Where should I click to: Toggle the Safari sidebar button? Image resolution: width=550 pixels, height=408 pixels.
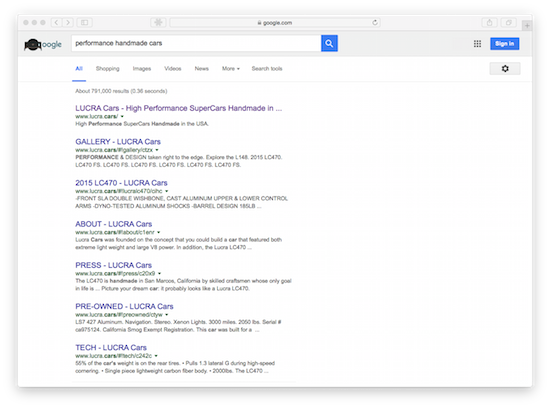coord(85,22)
